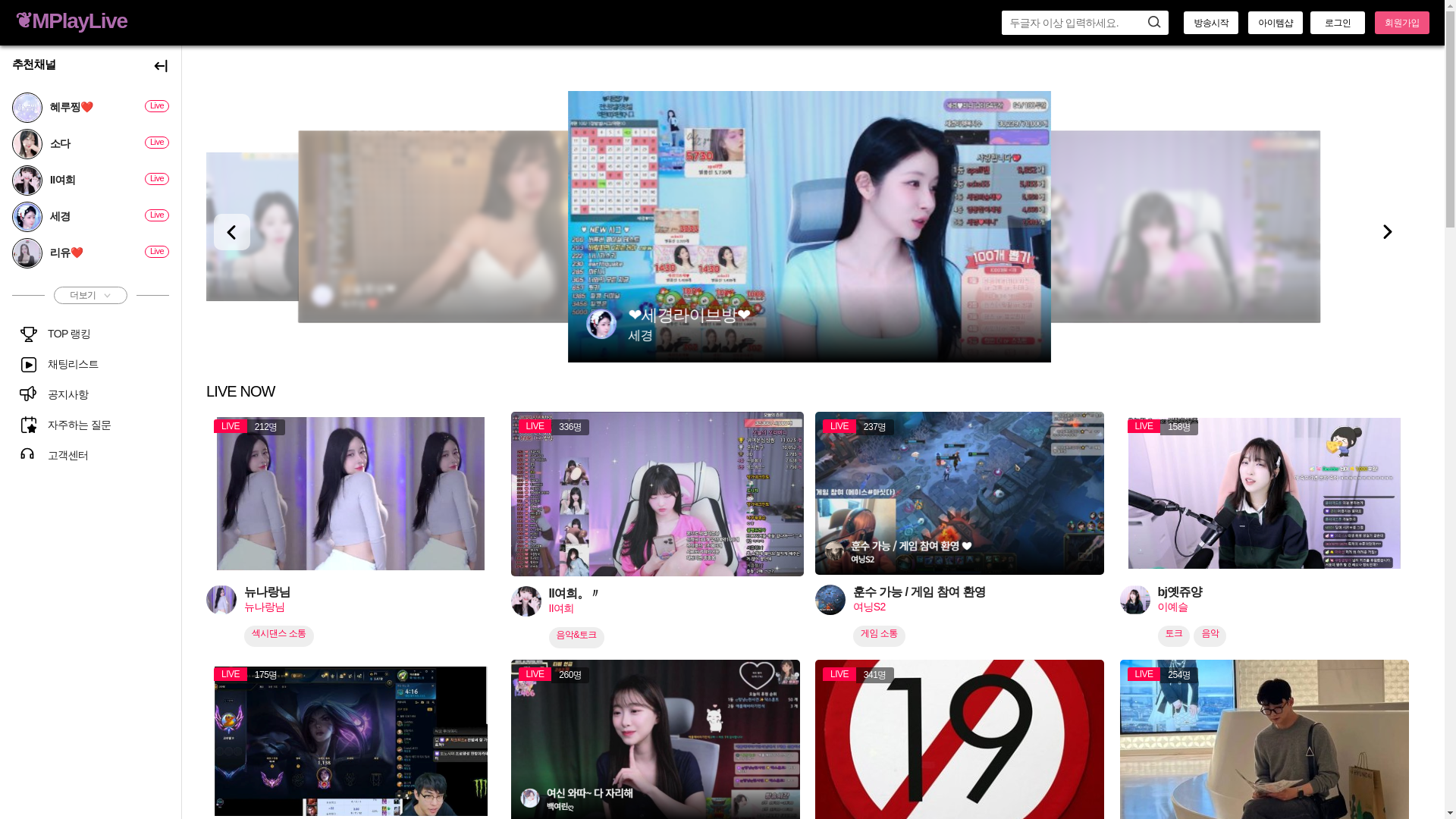Click the 회원가입 button
The width and height of the screenshot is (1456, 819).
tap(1401, 23)
